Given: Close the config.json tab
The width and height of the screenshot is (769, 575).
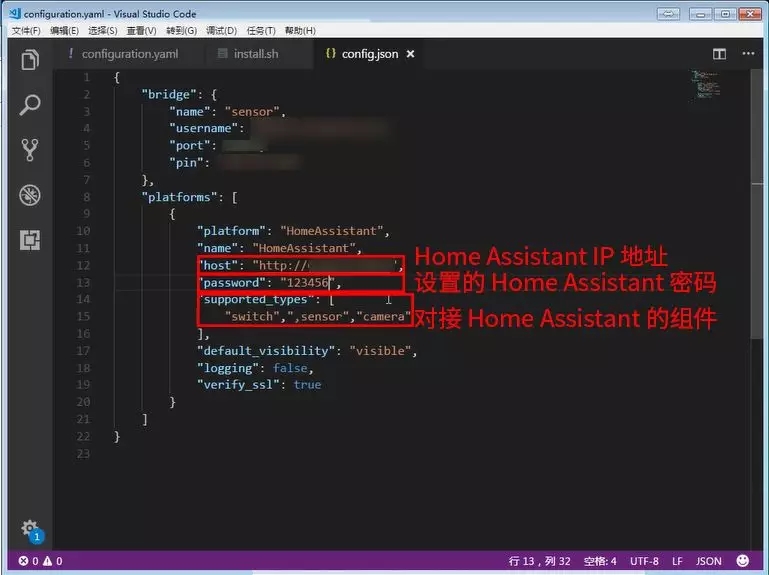Looking at the screenshot, I should [x=410, y=54].
